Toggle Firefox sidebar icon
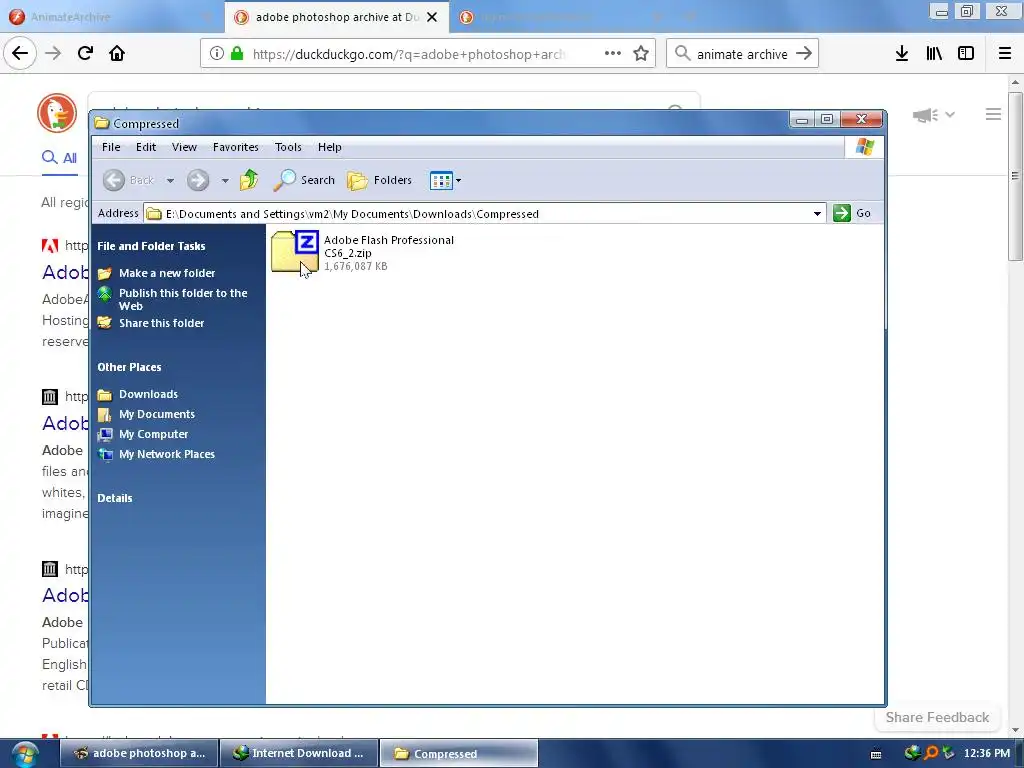Screen dimensions: 1024x768 pyautogui.click(x=966, y=54)
